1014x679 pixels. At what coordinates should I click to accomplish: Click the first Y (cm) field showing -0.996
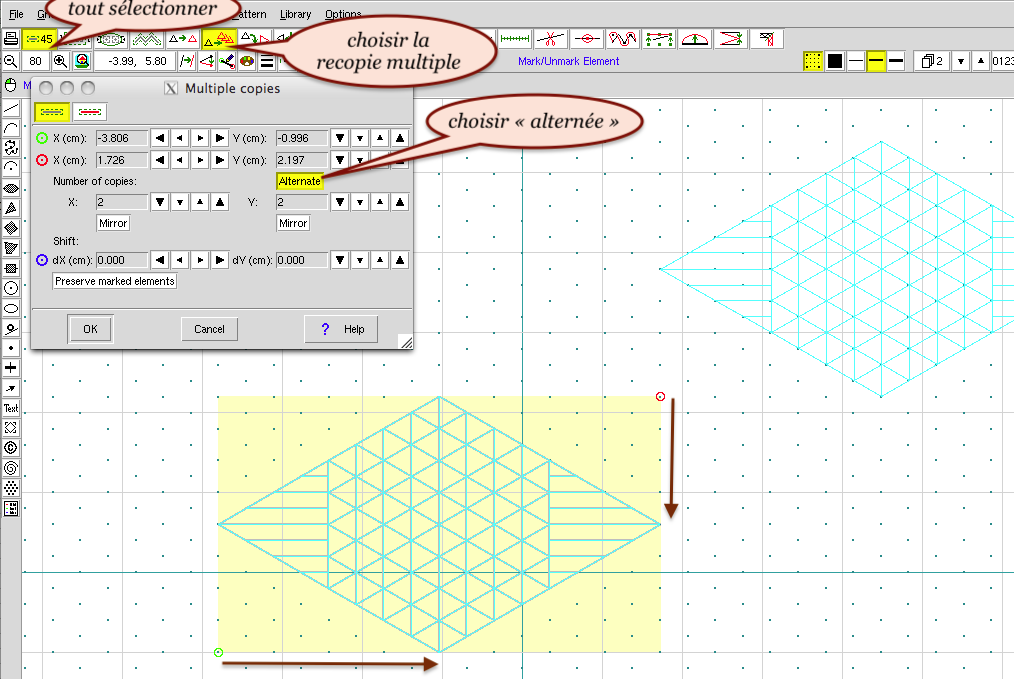click(x=302, y=138)
